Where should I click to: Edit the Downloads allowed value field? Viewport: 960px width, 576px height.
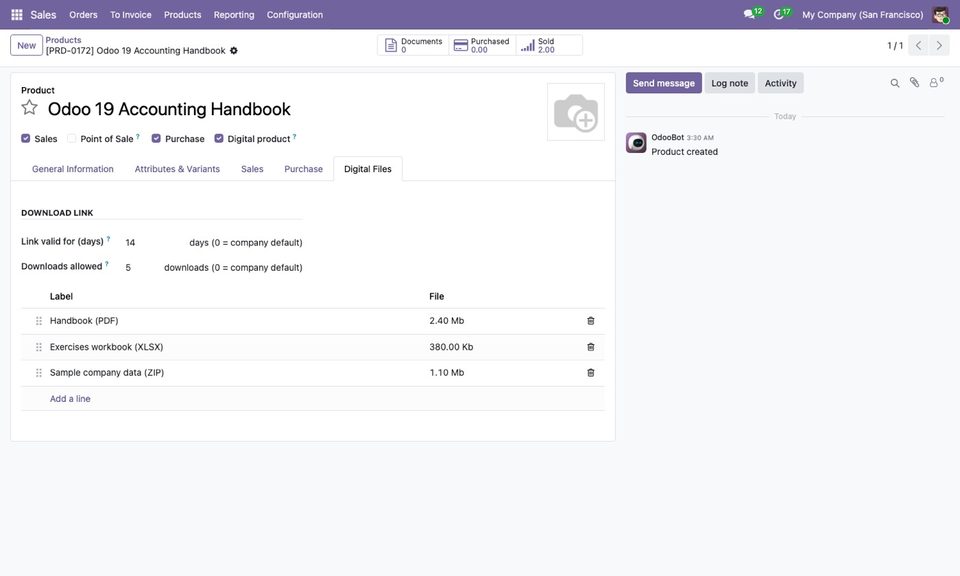(x=140, y=267)
